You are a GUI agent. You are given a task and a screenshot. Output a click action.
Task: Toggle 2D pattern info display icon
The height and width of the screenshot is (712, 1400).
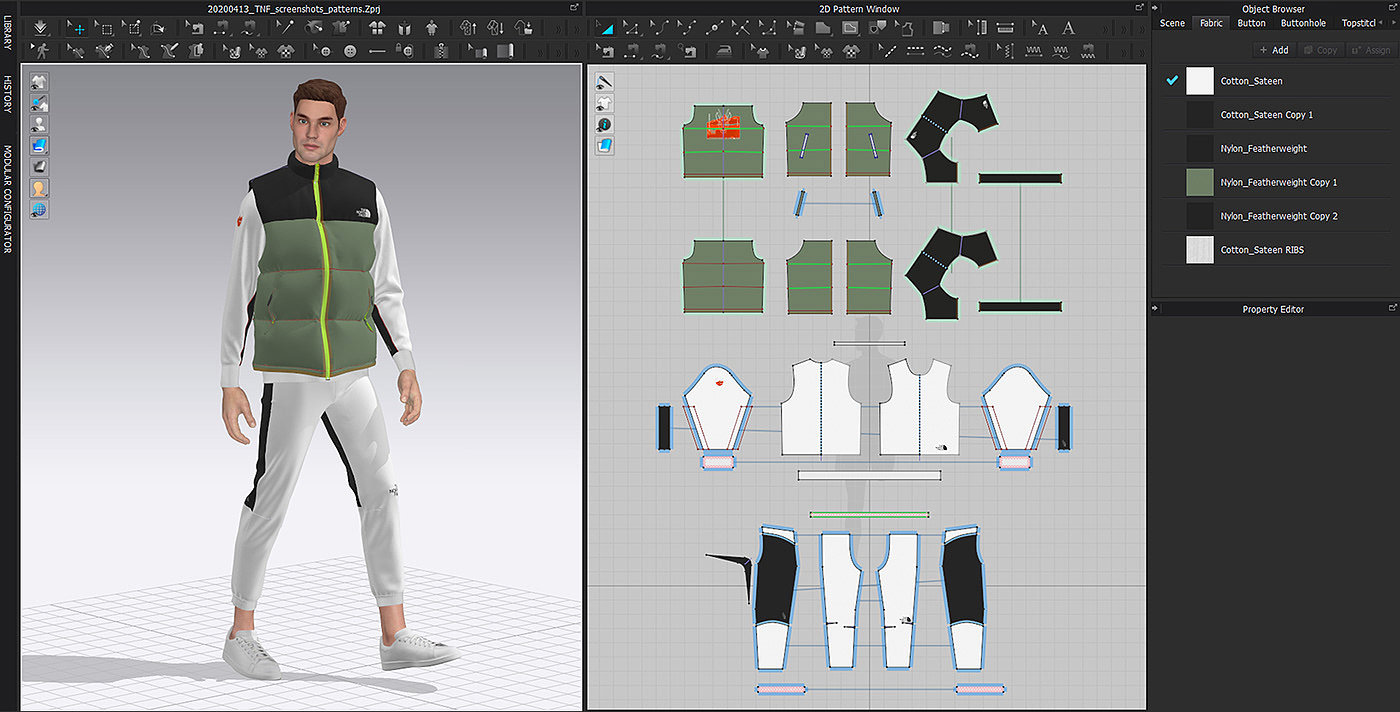click(x=604, y=124)
